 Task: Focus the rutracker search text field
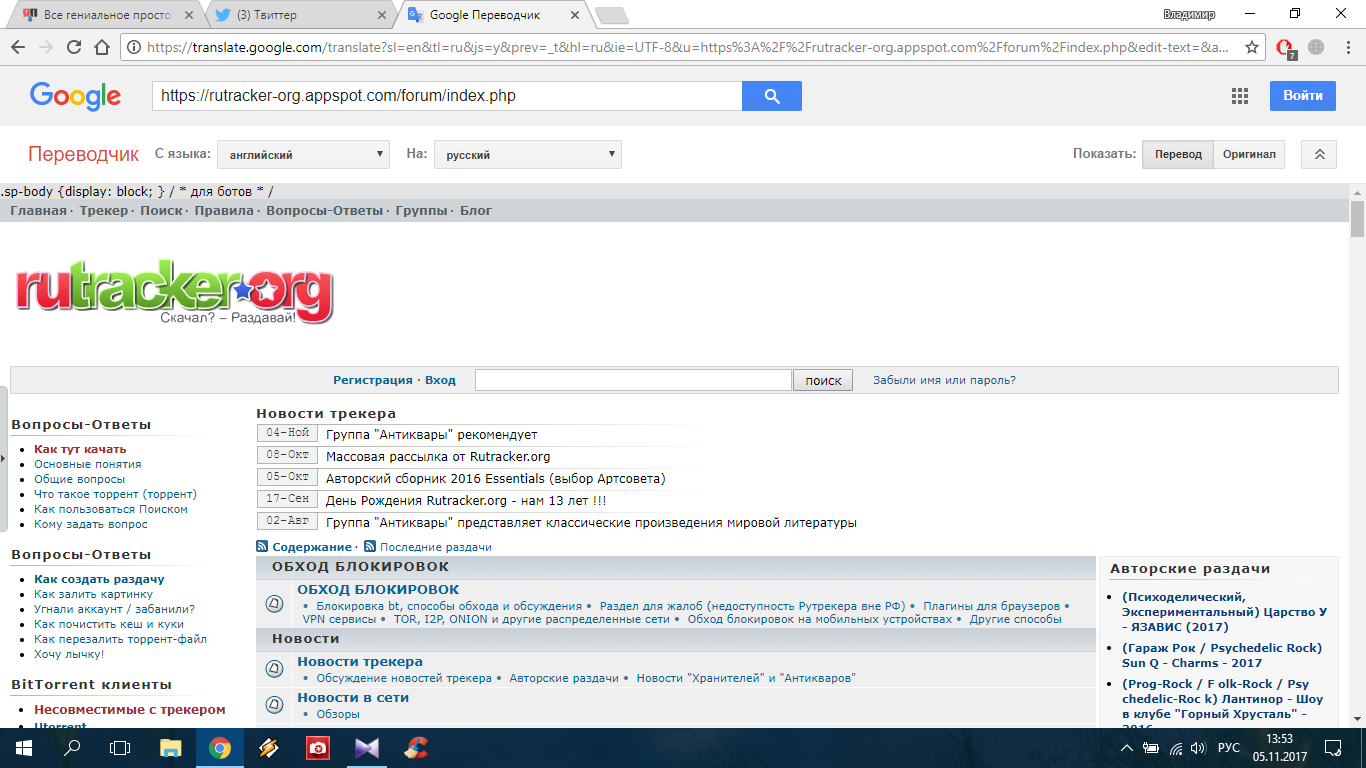coord(633,380)
